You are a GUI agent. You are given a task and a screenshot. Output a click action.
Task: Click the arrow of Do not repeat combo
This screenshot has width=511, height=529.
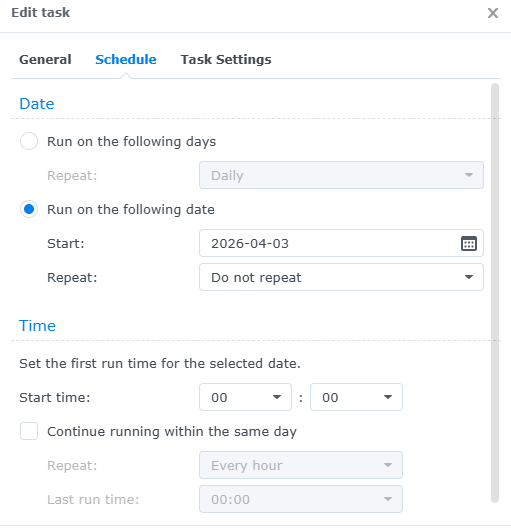pyautogui.click(x=469, y=277)
